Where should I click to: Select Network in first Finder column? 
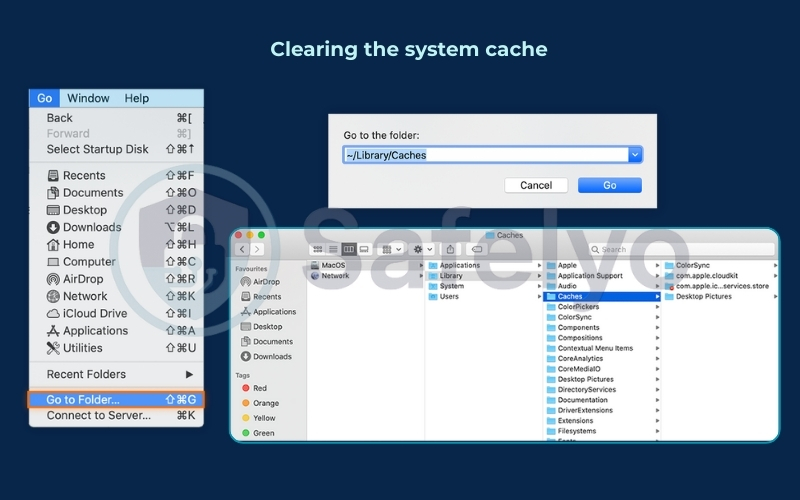click(366, 276)
